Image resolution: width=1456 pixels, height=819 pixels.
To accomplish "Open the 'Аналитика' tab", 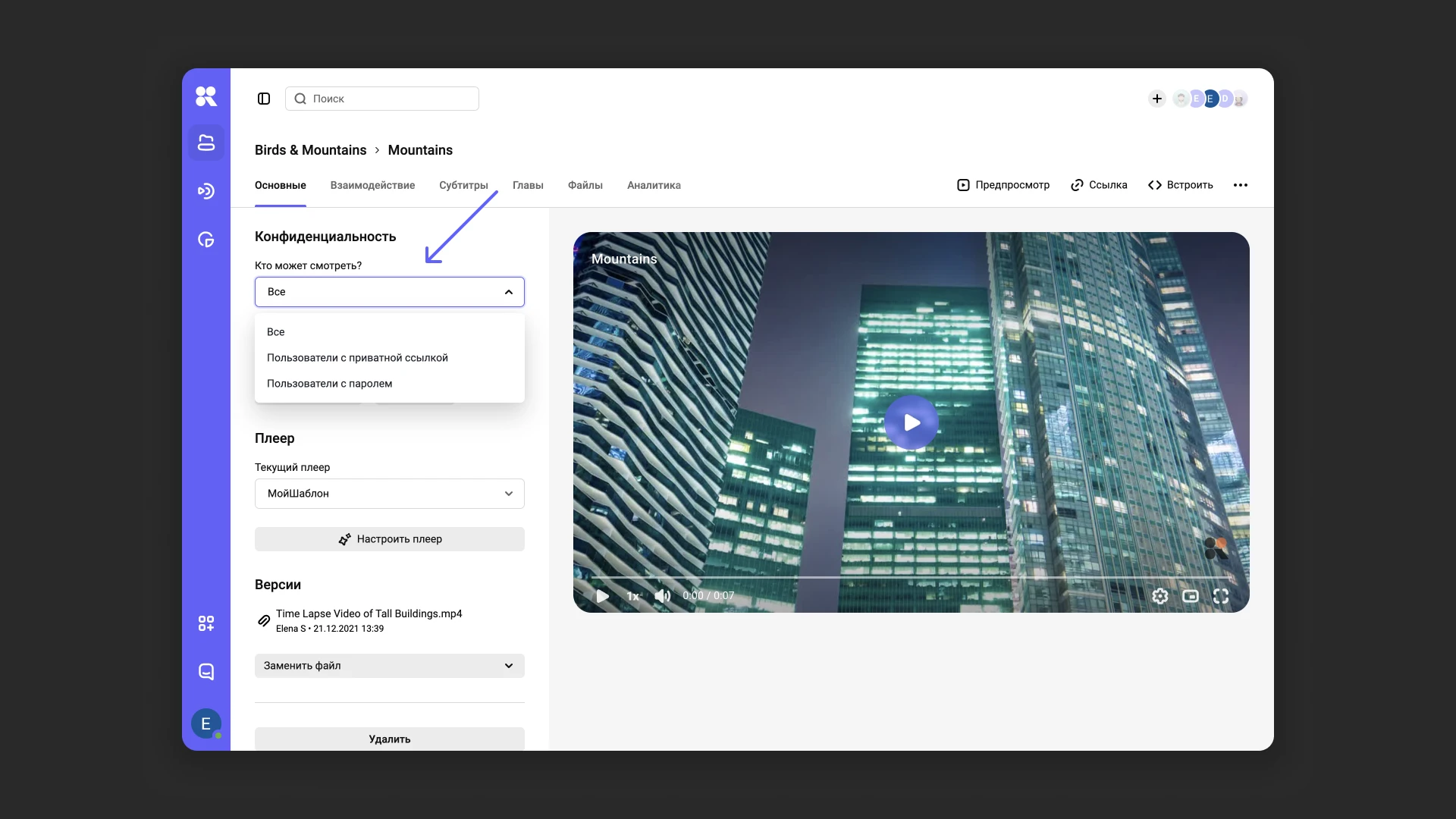I will (x=653, y=185).
